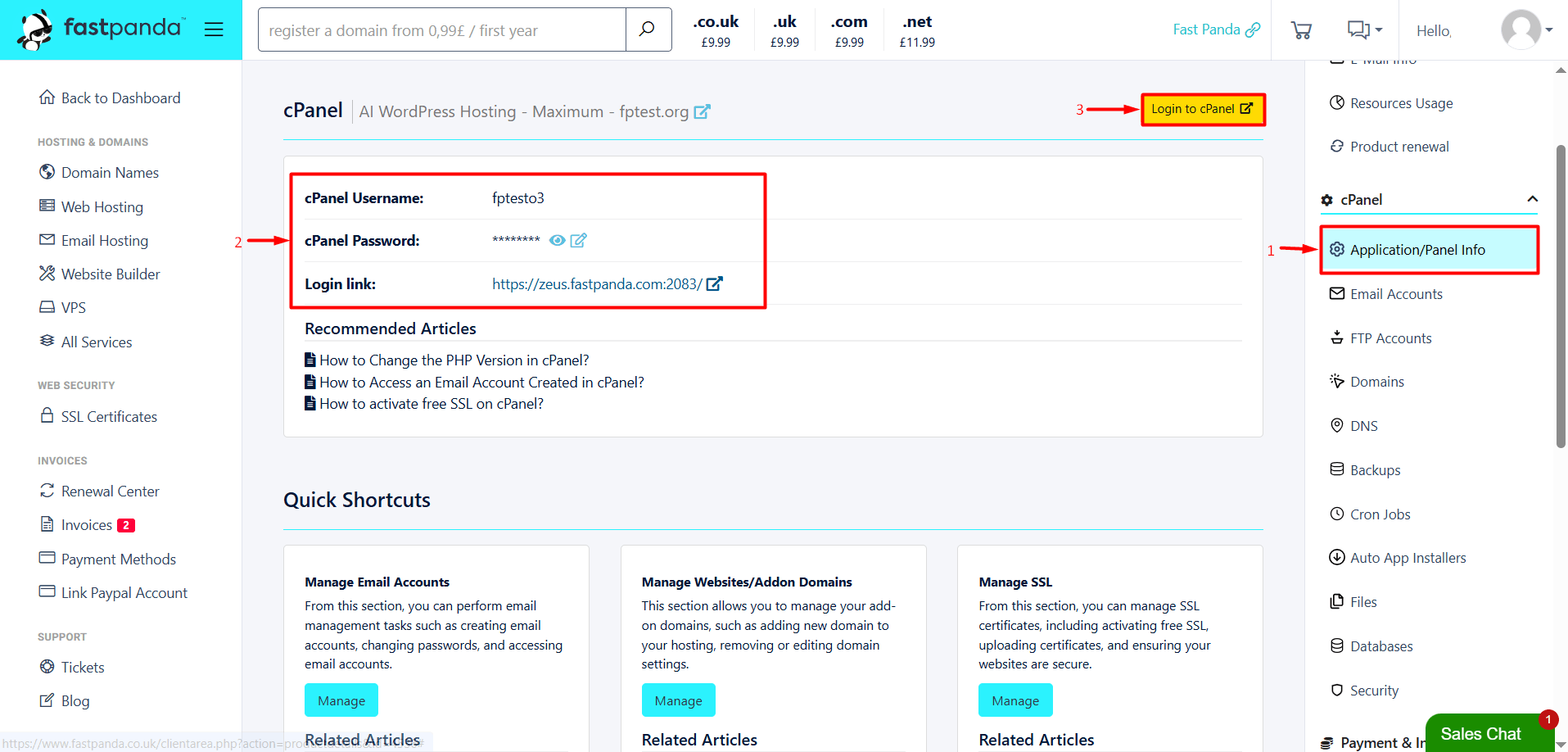This screenshot has width=1568, height=752.
Task: Open Resources Usage in right panel
Action: click(1391, 103)
